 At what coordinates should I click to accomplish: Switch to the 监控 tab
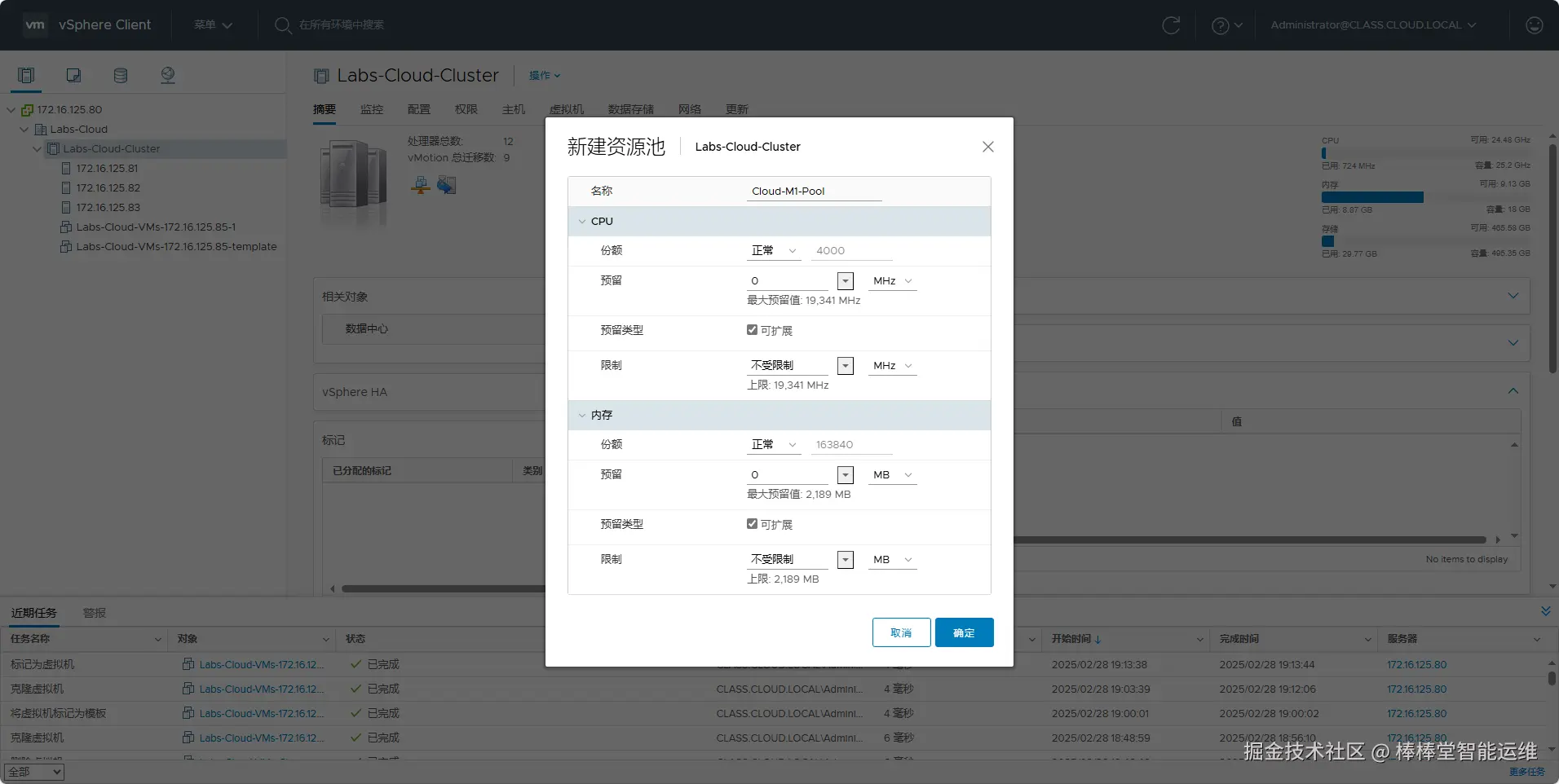tap(372, 109)
